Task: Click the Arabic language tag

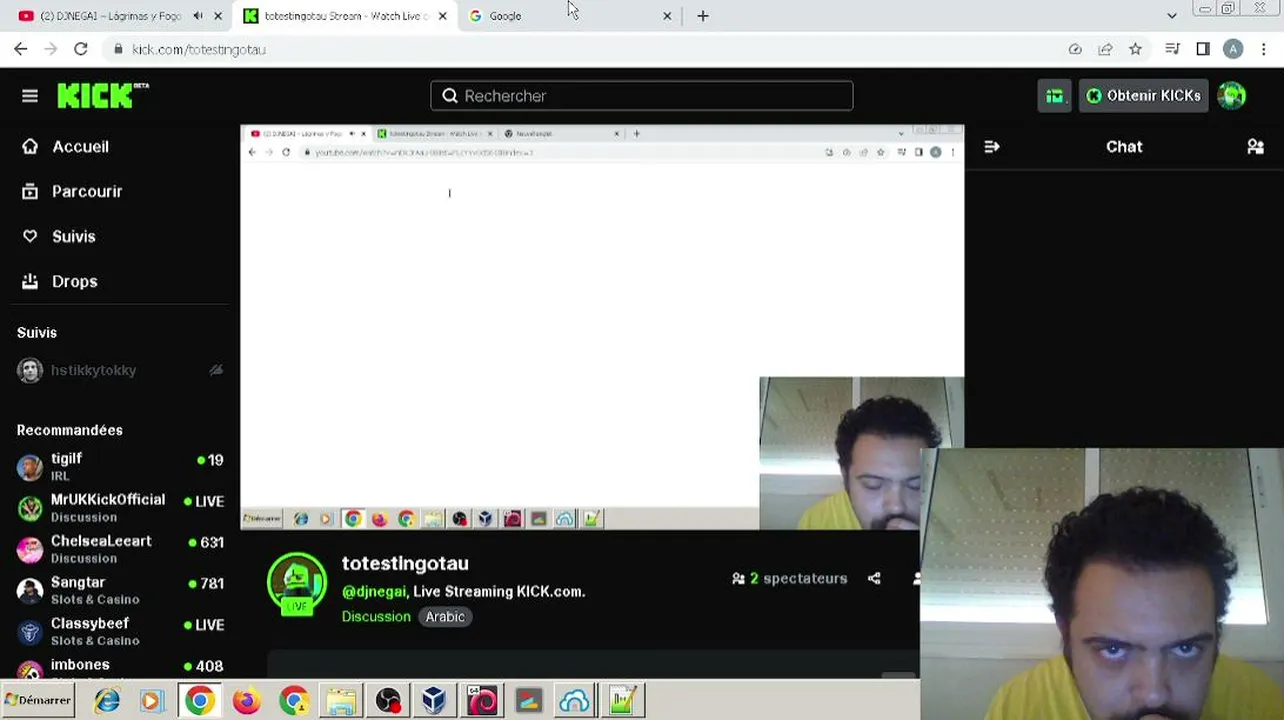Action: click(x=445, y=617)
